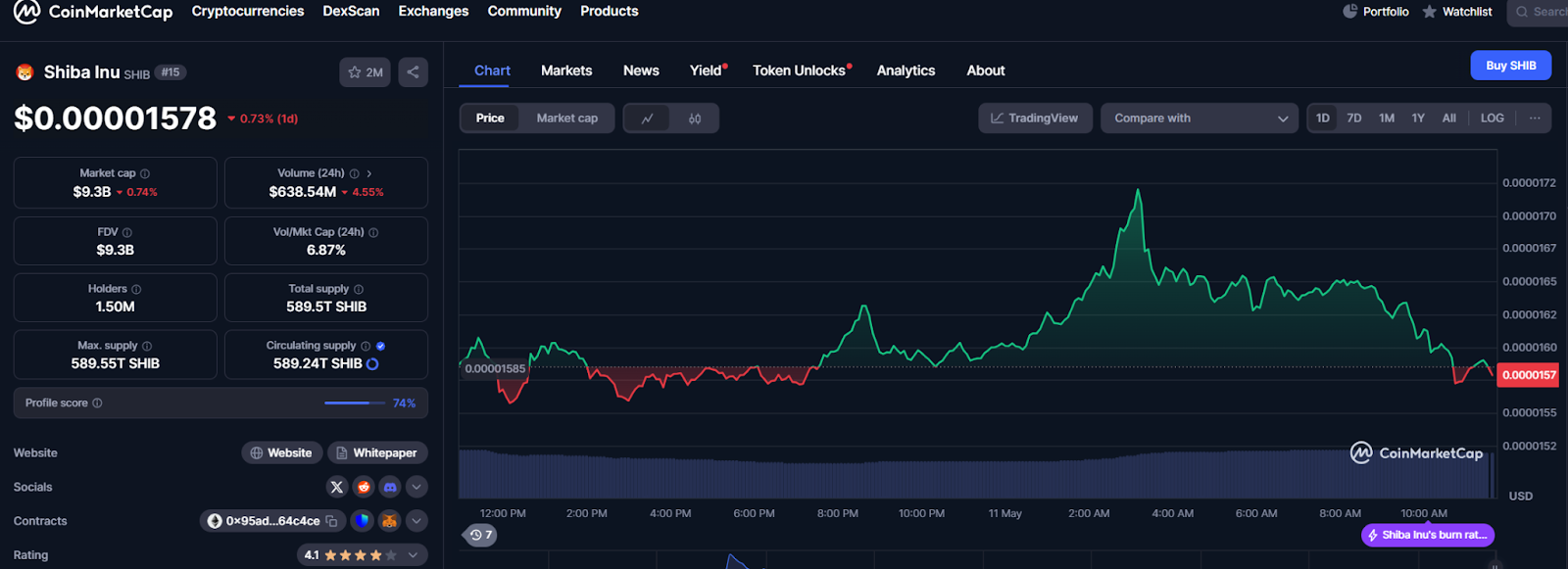
Task: Open the Reddit social link
Action: click(364, 487)
